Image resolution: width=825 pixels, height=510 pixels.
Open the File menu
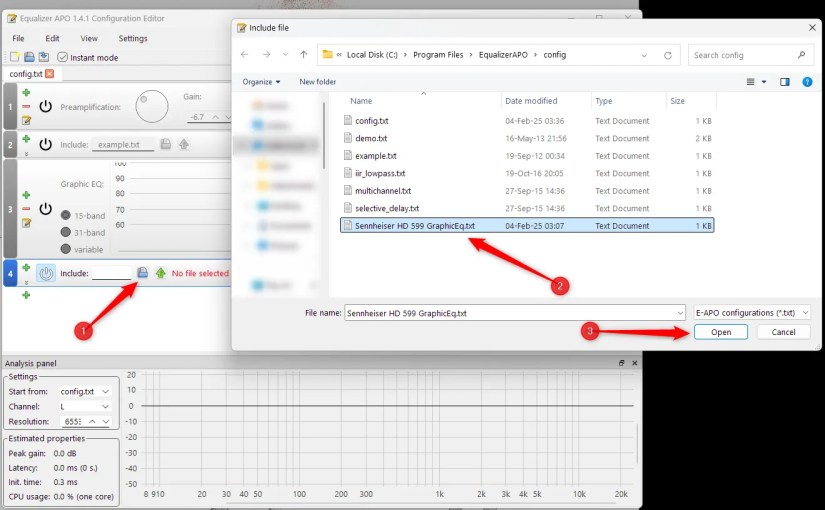click(18, 38)
